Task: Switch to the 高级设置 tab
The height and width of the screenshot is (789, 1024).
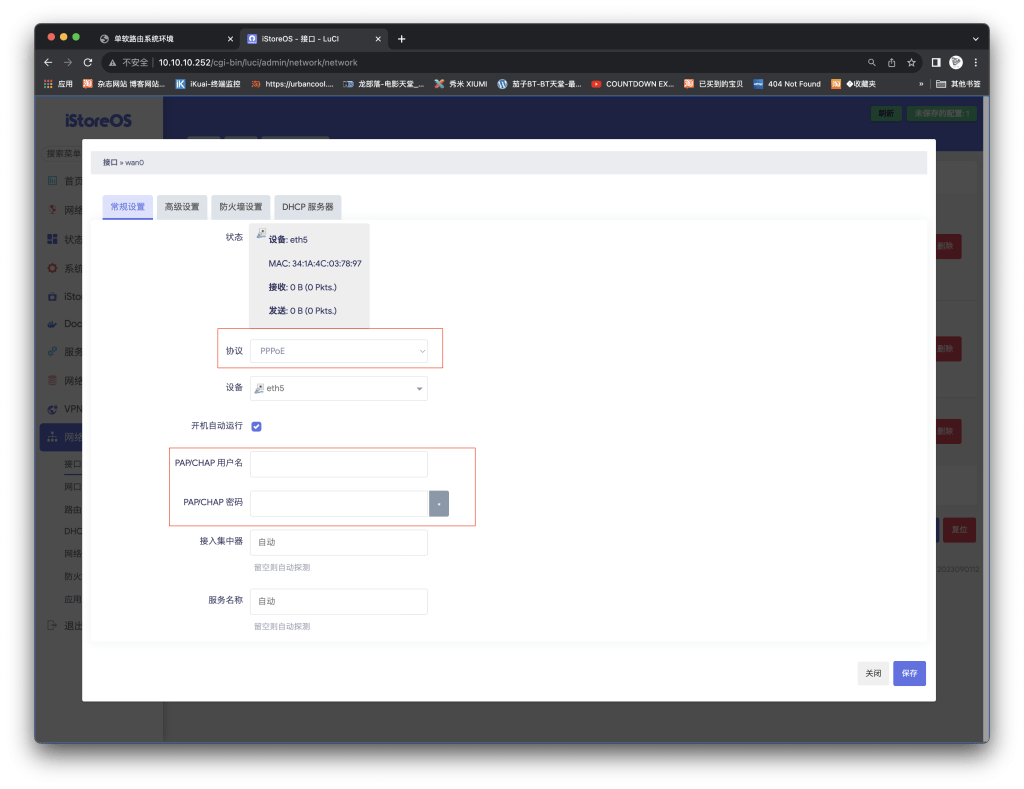Action: [x=182, y=207]
